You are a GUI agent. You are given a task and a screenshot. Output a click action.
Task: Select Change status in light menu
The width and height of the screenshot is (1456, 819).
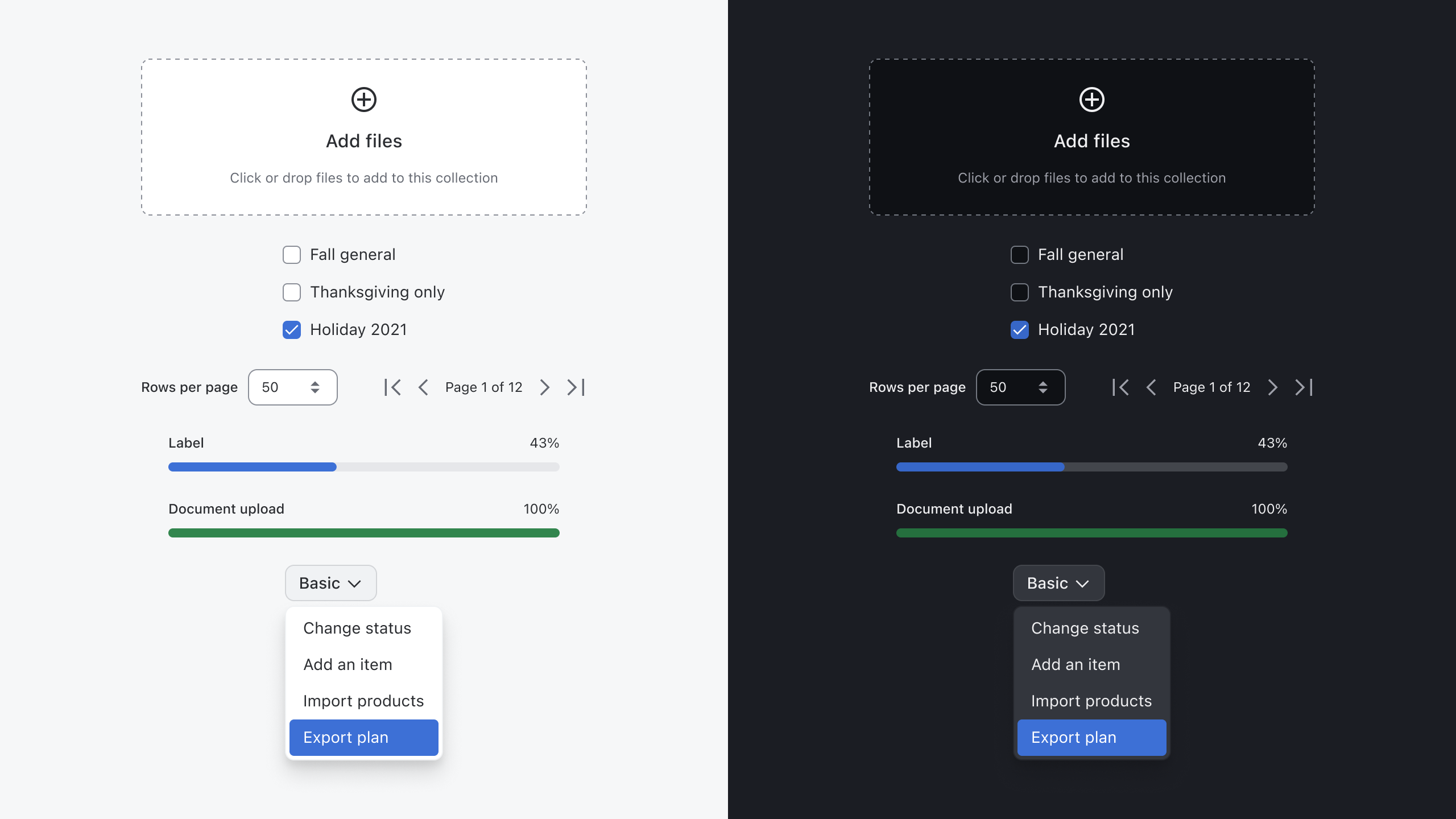click(x=357, y=628)
